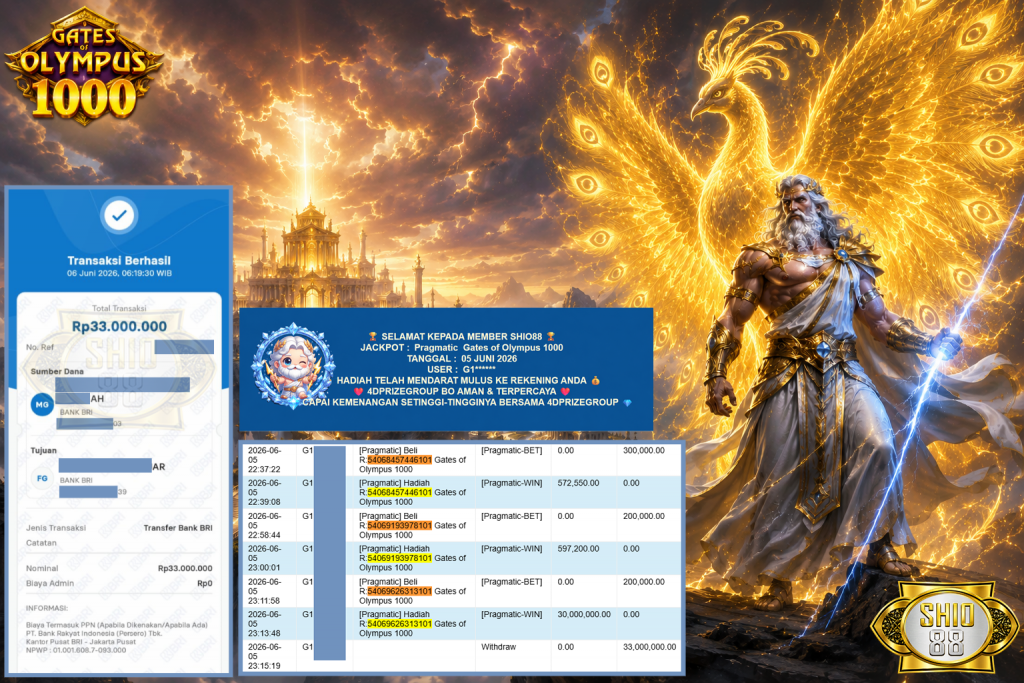The width and height of the screenshot is (1024, 683).
Task: Click the 'Transfer Bank BRI' value
Action: coord(178,528)
